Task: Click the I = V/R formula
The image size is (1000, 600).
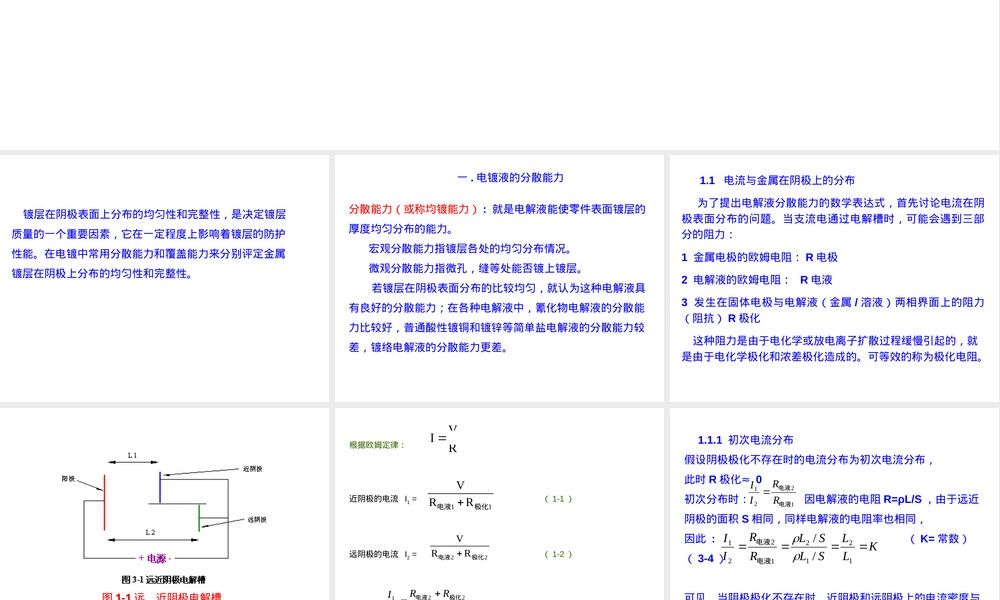Action: pos(444,438)
